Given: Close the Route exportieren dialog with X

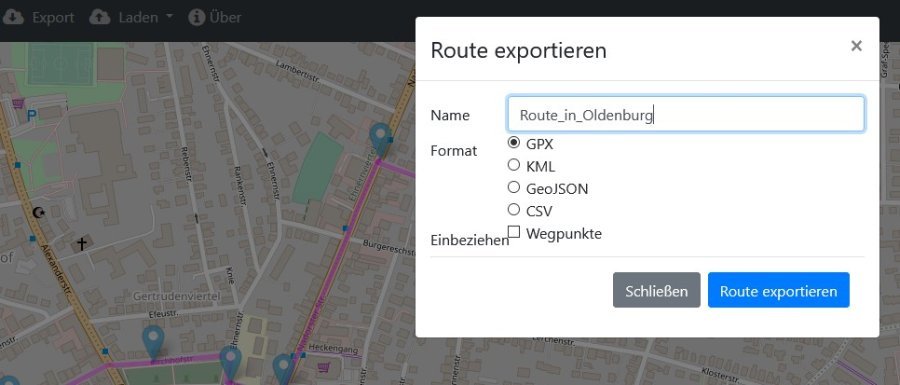Looking at the screenshot, I should pyautogui.click(x=856, y=46).
